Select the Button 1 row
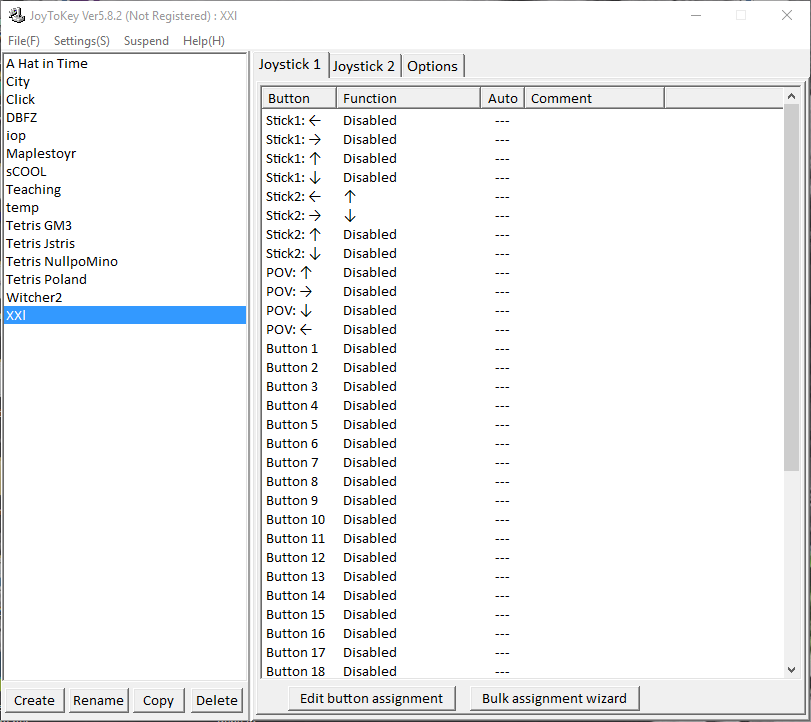 [522, 349]
